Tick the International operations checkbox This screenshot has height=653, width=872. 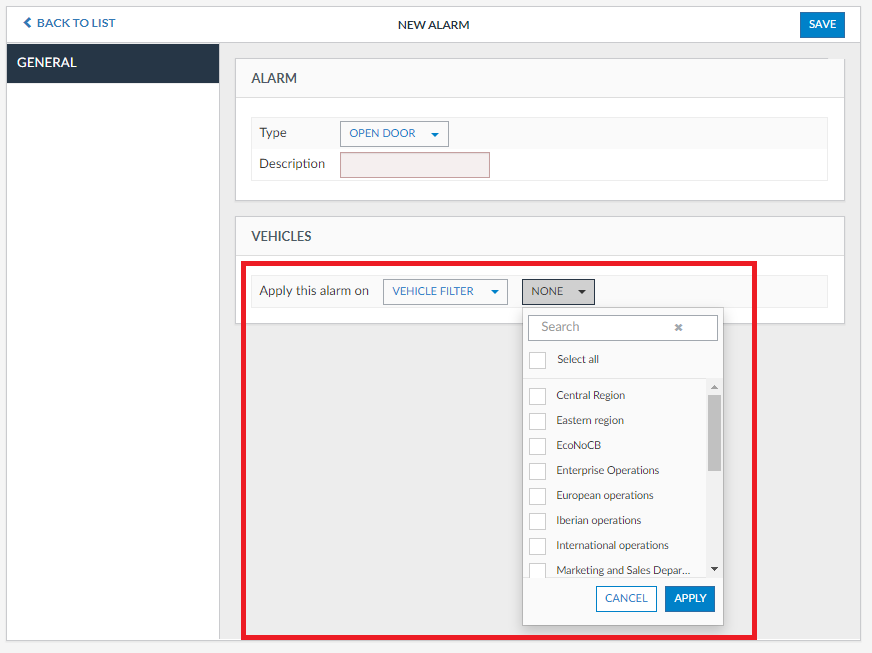538,546
